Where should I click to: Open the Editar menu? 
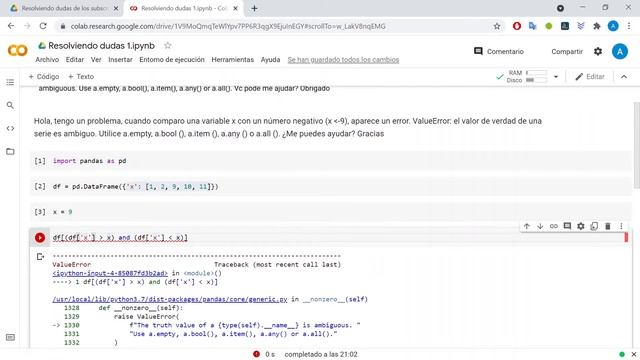[75, 60]
